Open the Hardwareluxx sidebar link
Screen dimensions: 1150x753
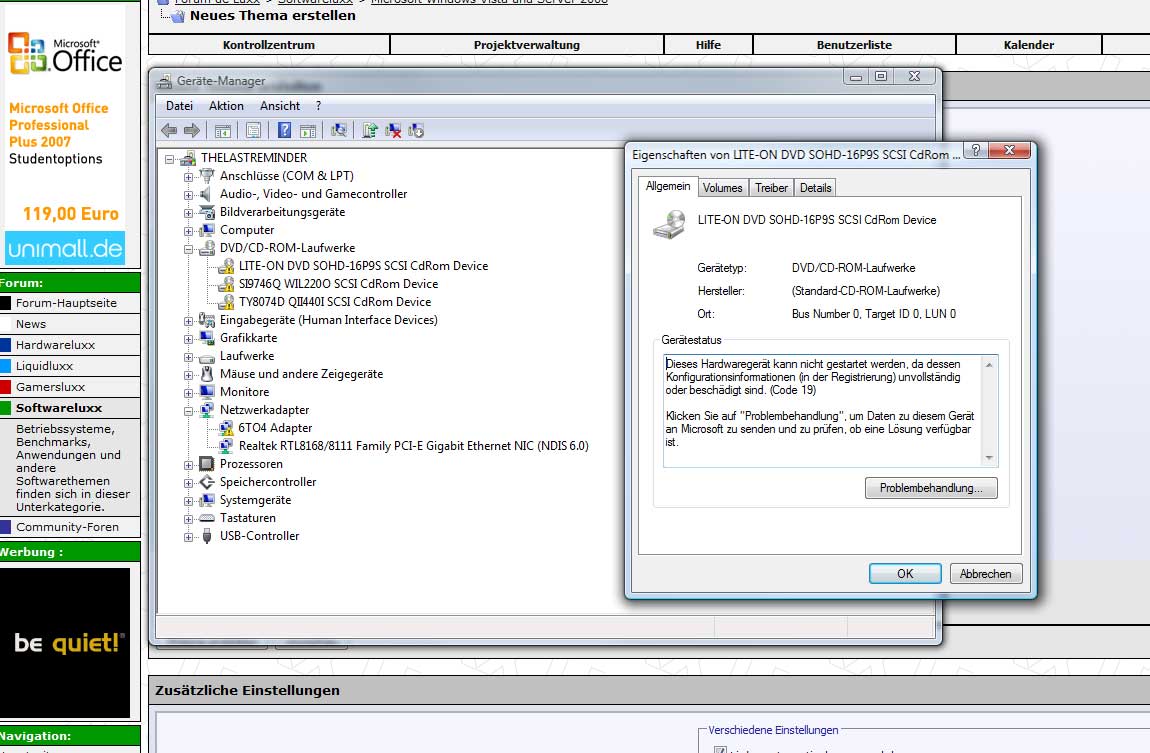pyautogui.click(x=56, y=345)
